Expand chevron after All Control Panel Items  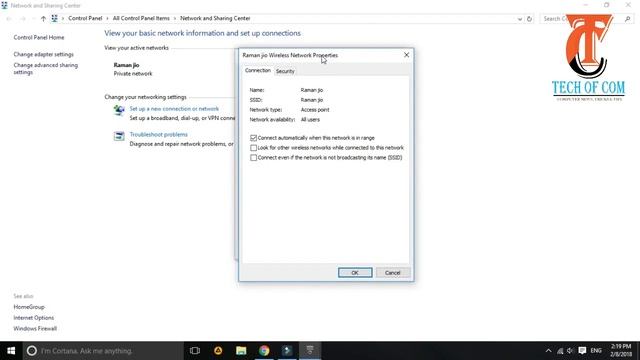[x=175, y=18]
